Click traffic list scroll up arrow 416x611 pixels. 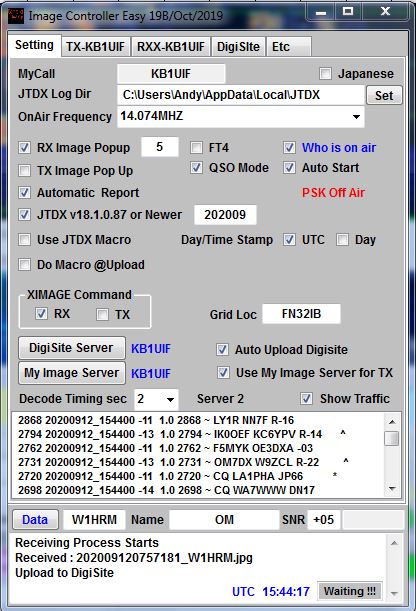[x=392, y=422]
